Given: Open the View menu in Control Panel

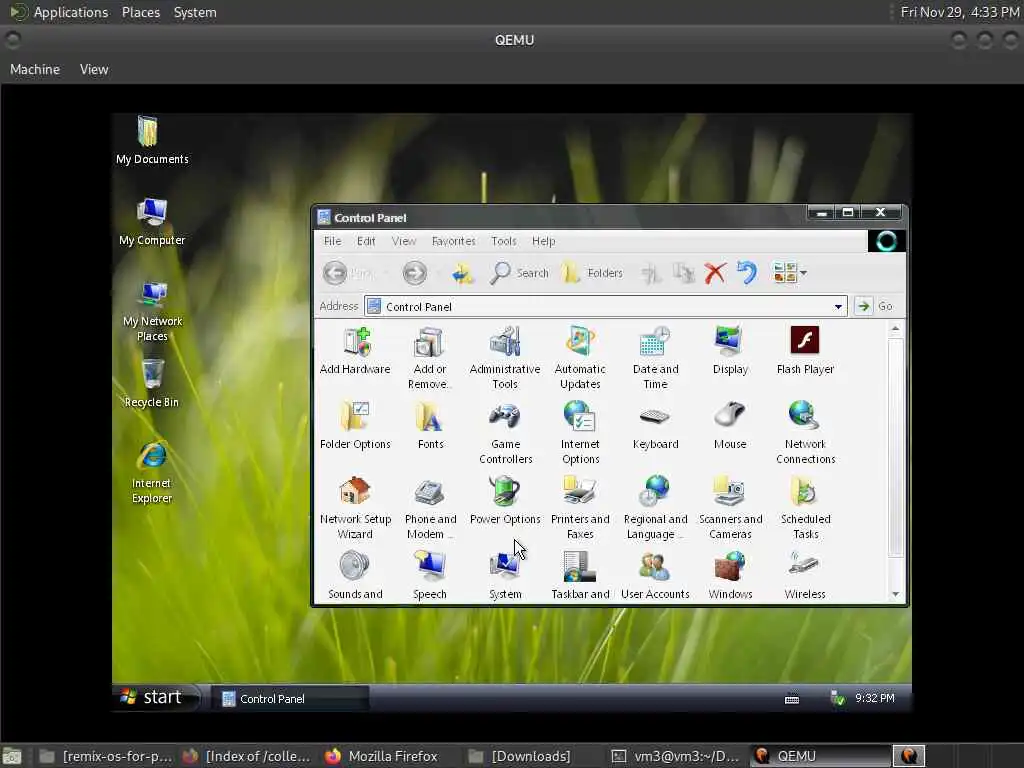Looking at the screenshot, I should pyautogui.click(x=404, y=241).
